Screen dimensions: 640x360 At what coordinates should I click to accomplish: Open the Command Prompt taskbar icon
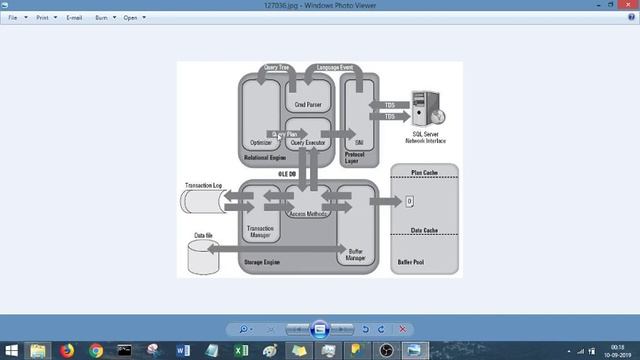click(124, 351)
